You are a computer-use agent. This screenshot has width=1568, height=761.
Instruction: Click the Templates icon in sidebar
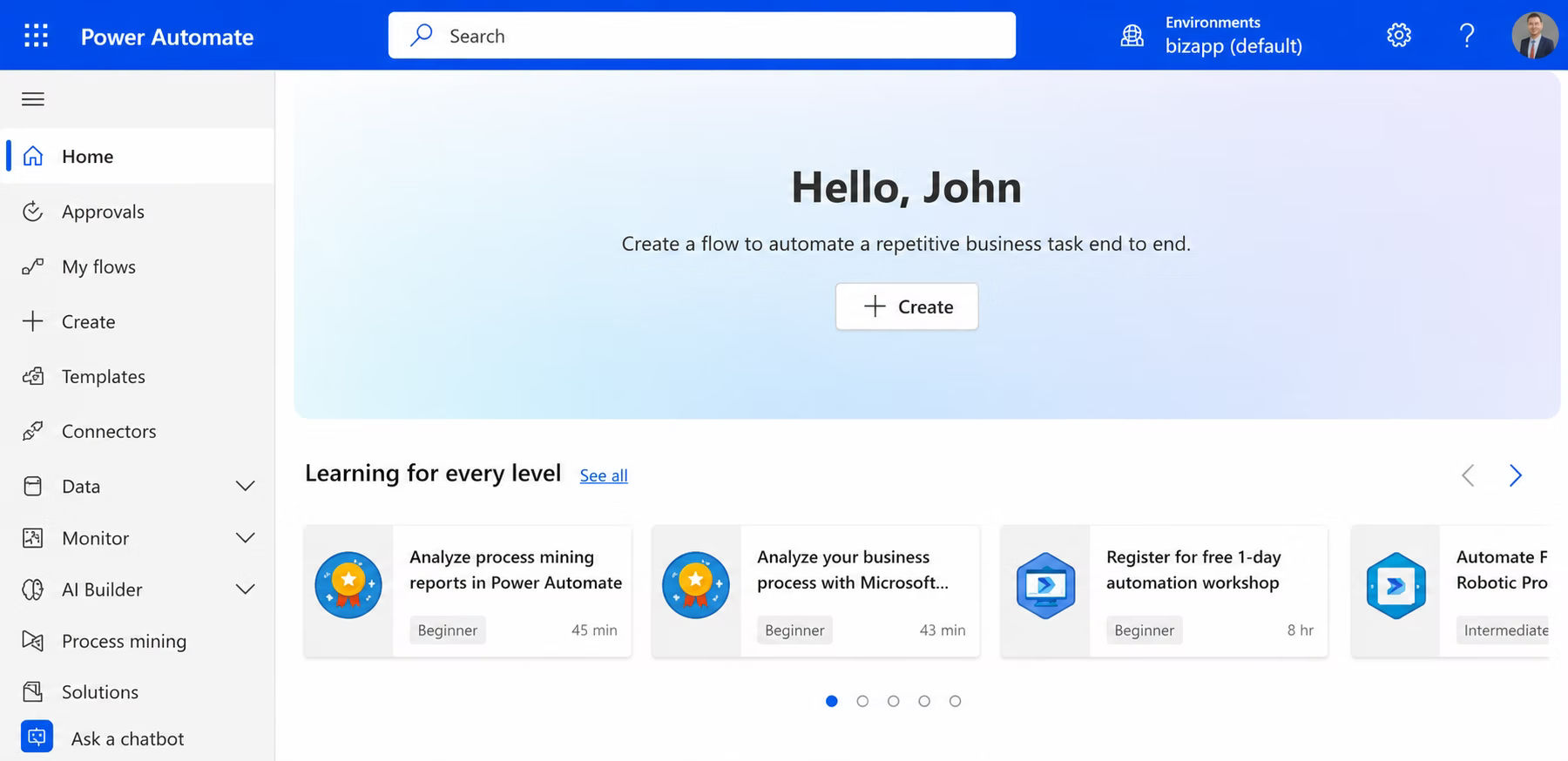[33, 376]
